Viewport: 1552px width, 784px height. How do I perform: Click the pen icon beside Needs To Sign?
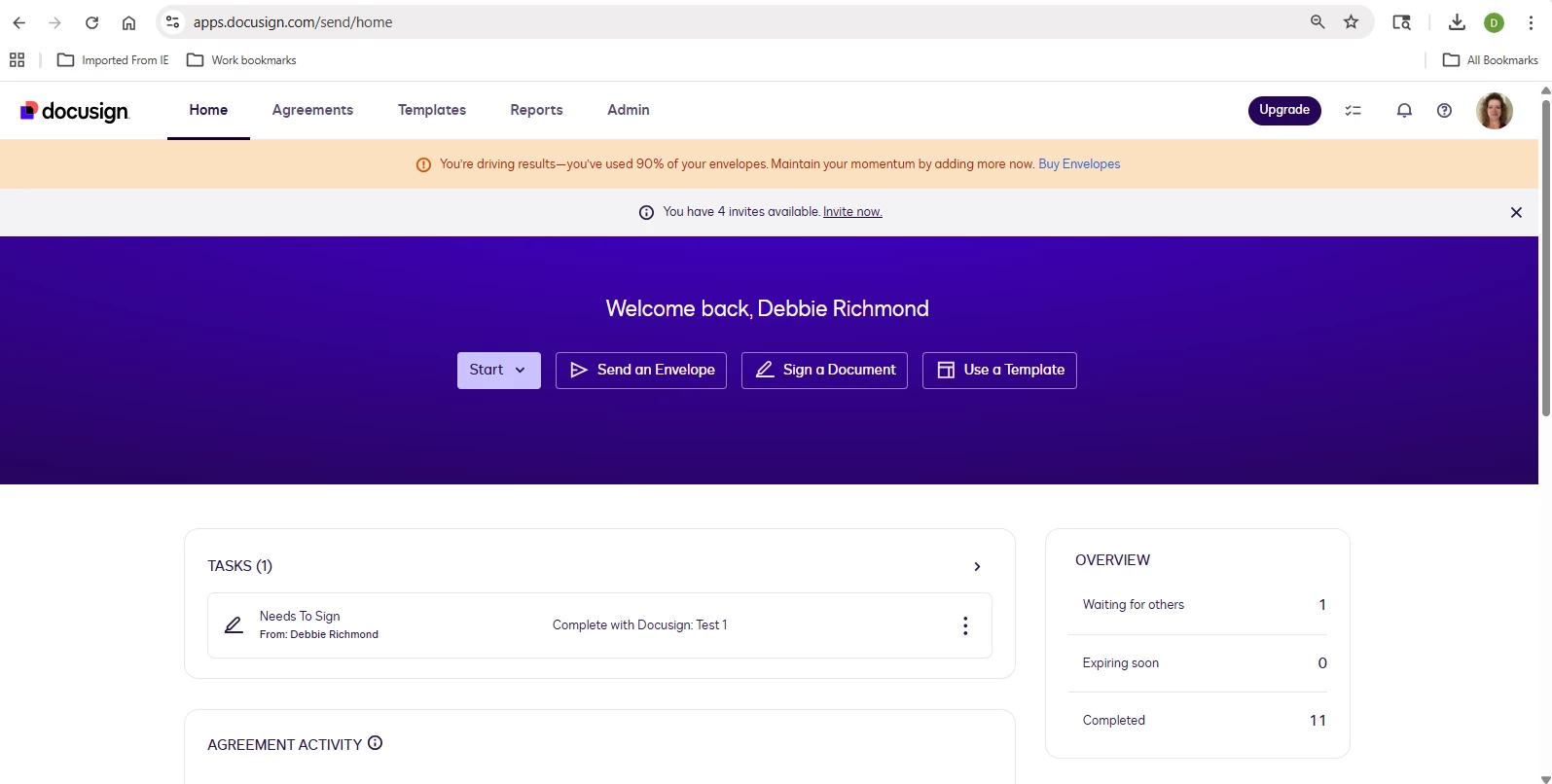coord(234,625)
